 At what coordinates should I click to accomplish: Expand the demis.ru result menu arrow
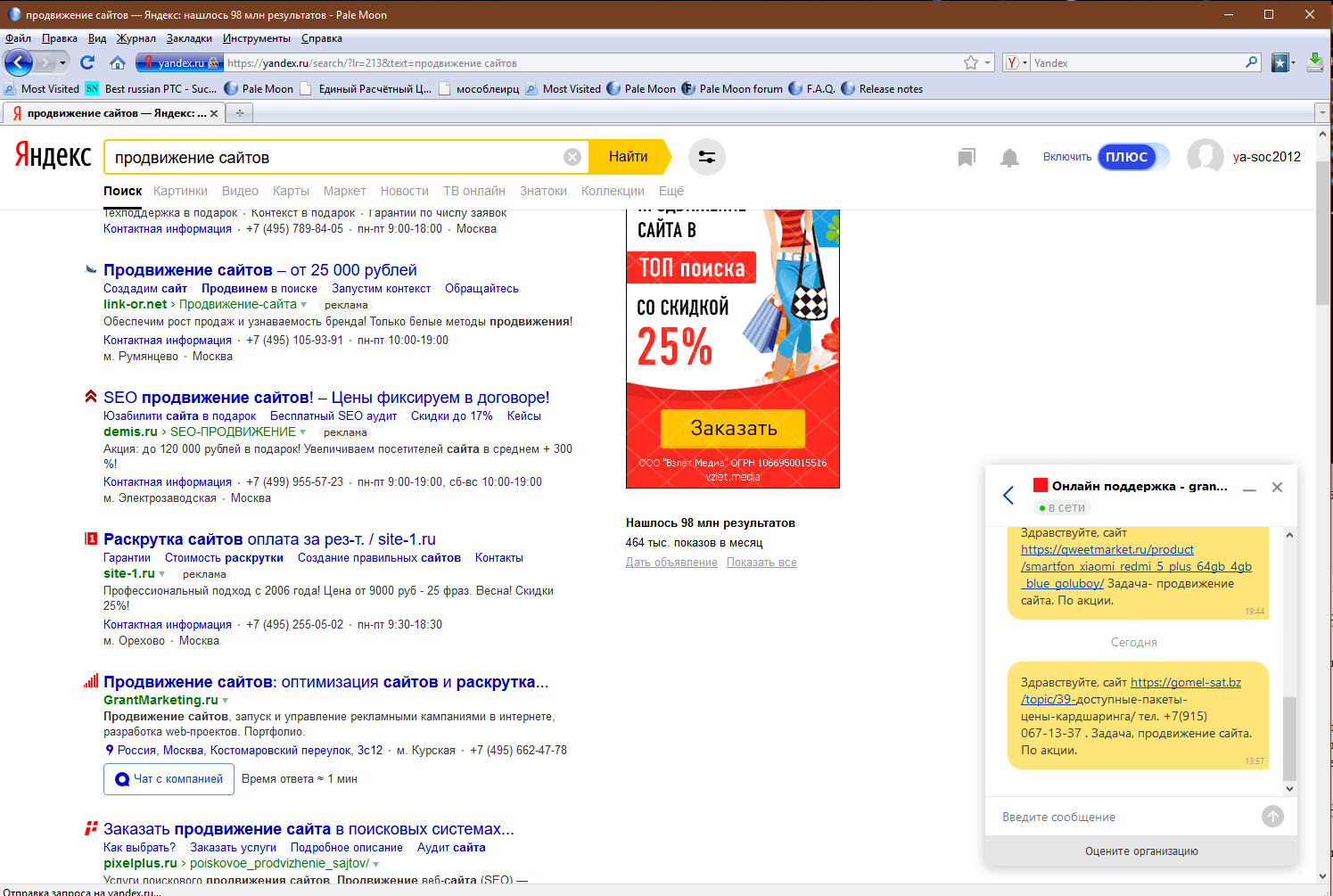(303, 432)
